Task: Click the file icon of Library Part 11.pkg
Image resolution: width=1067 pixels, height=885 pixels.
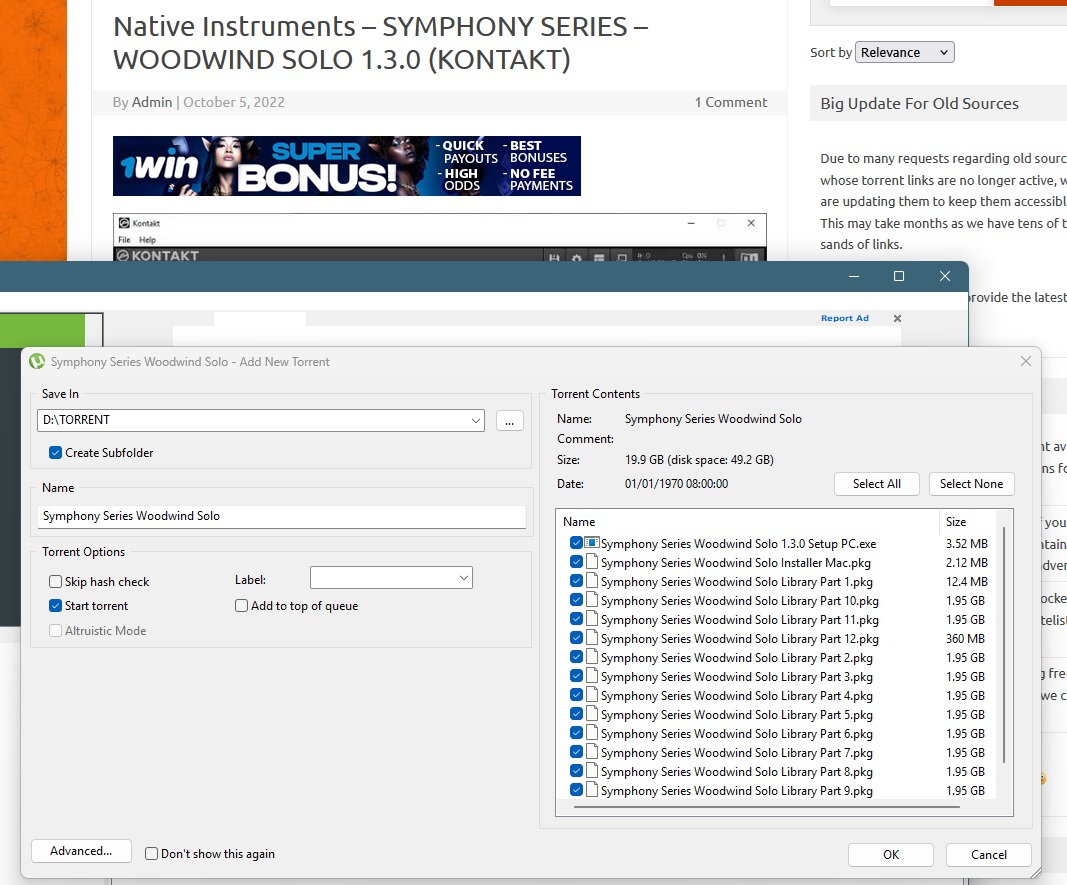Action: 592,619
